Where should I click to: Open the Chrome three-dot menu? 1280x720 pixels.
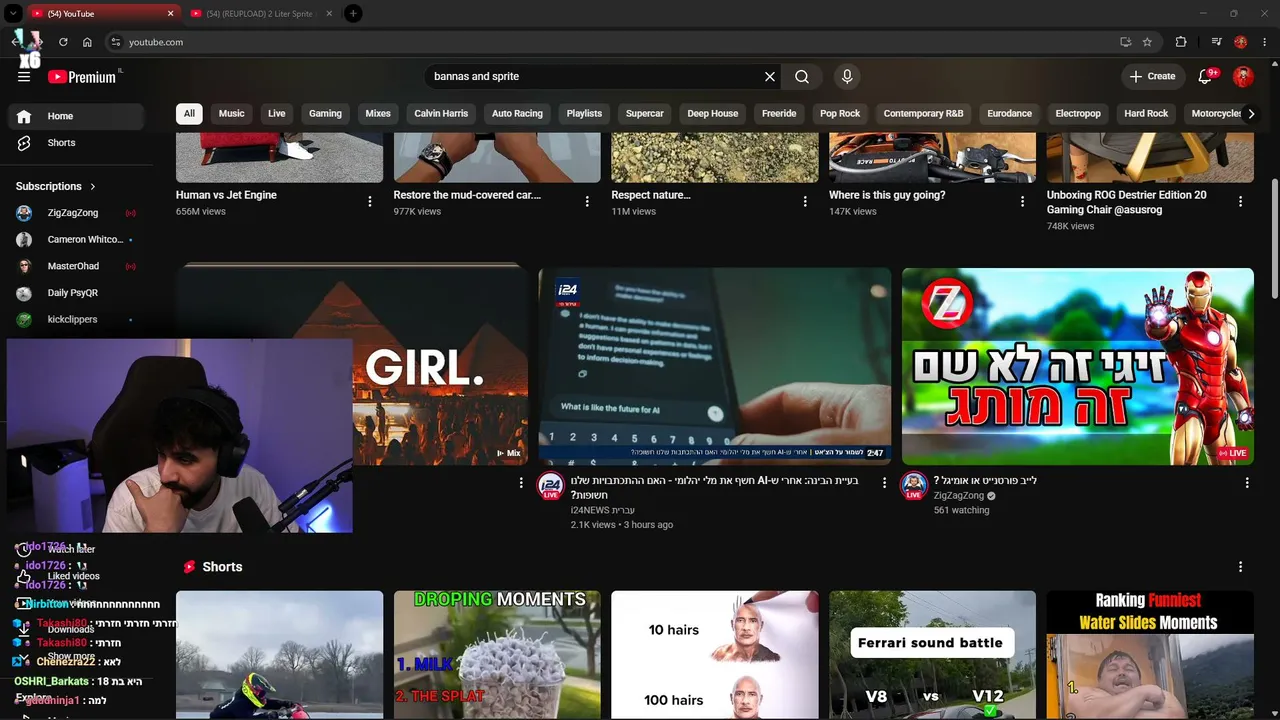coord(1265,42)
